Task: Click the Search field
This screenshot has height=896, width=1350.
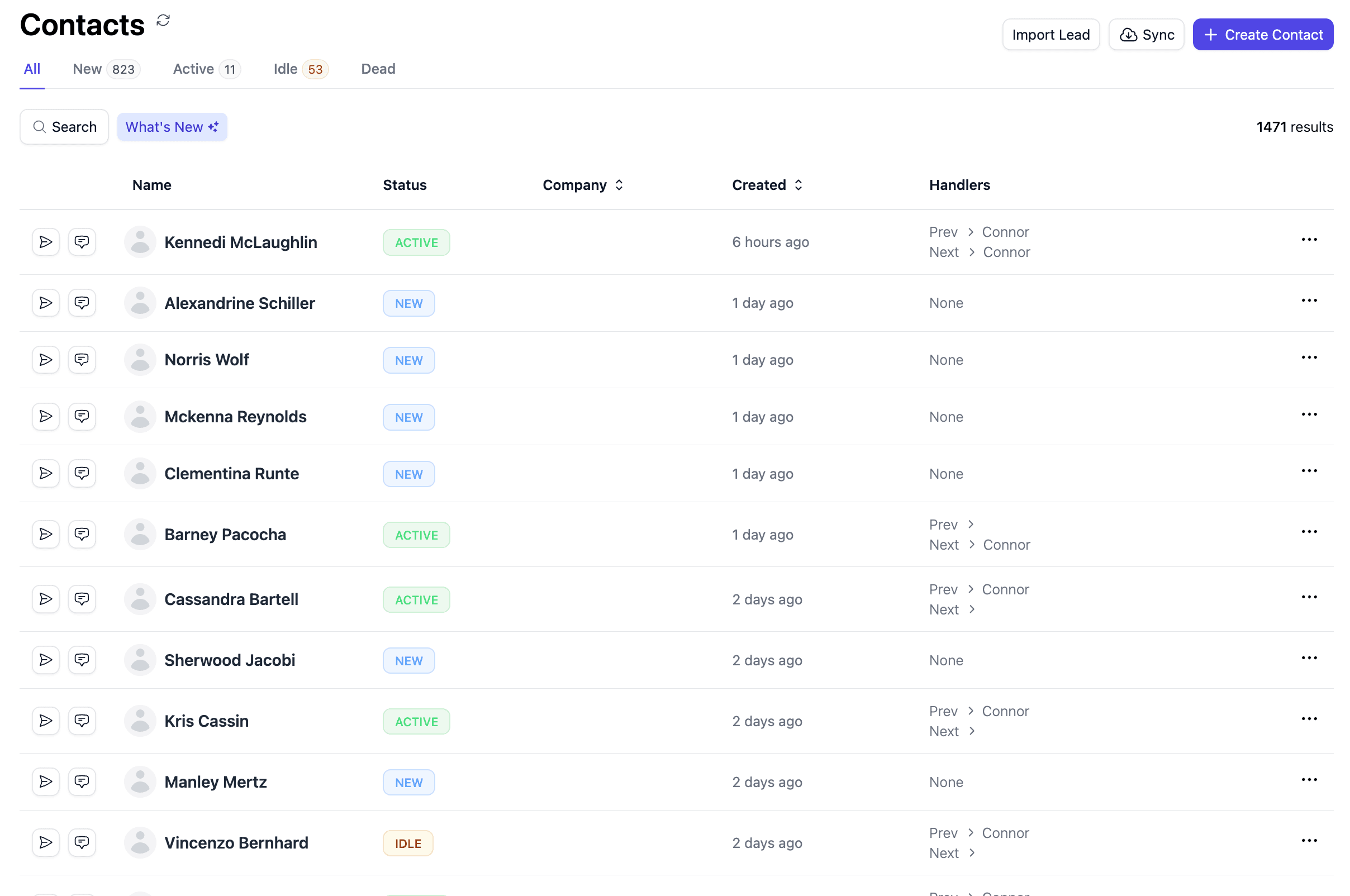Action: coord(65,127)
